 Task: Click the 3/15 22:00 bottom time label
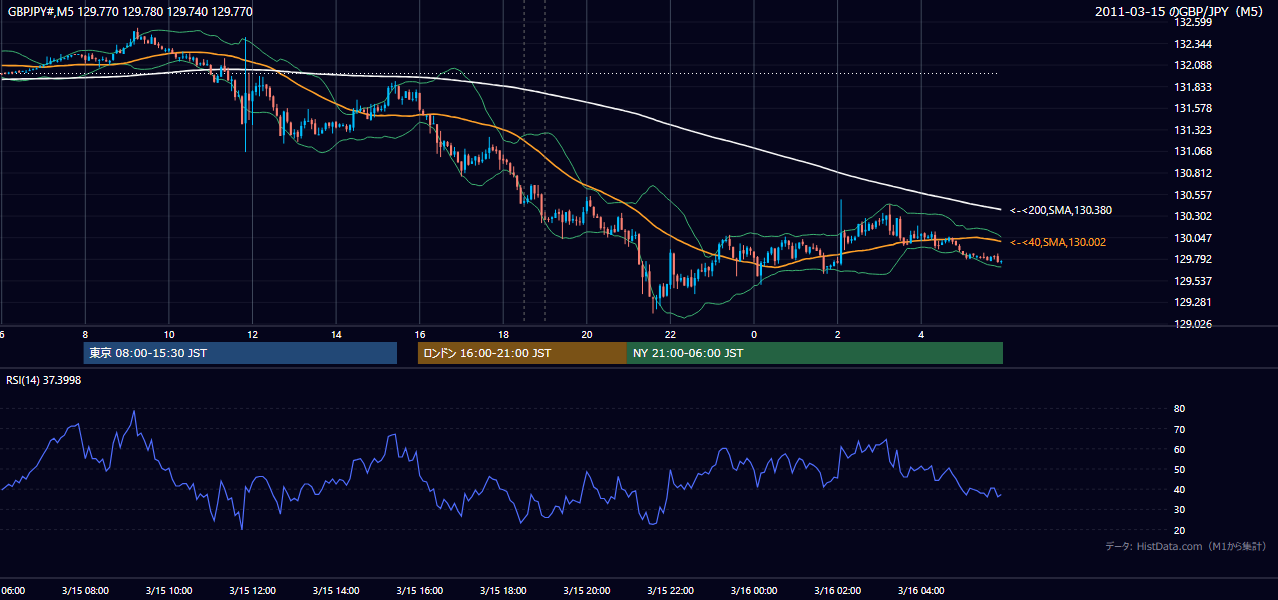click(670, 591)
